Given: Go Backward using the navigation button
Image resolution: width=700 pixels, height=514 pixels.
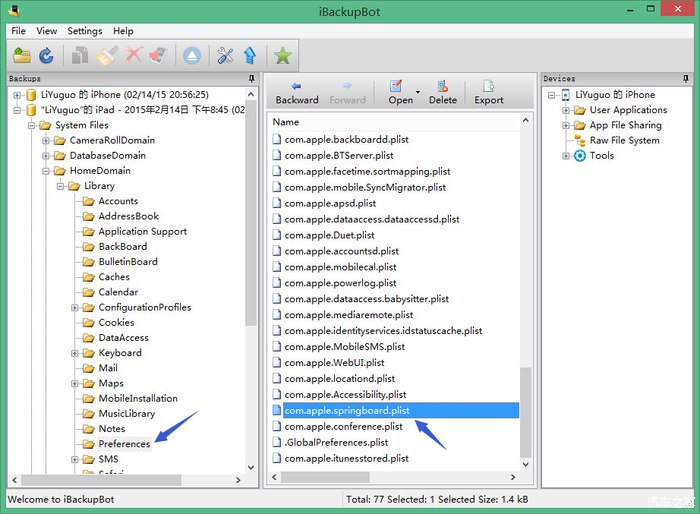Looking at the screenshot, I should pyautogui.click(x=296, y=92).
